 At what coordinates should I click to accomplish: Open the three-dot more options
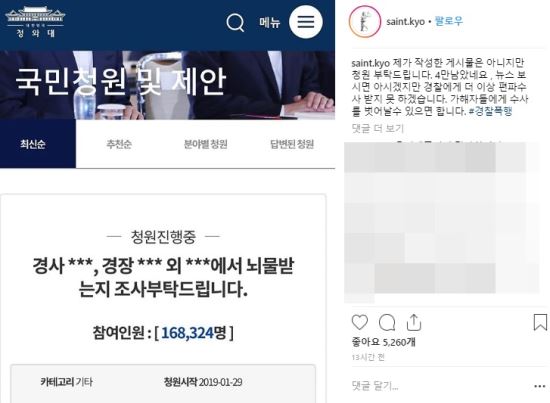tap(539, 386)
